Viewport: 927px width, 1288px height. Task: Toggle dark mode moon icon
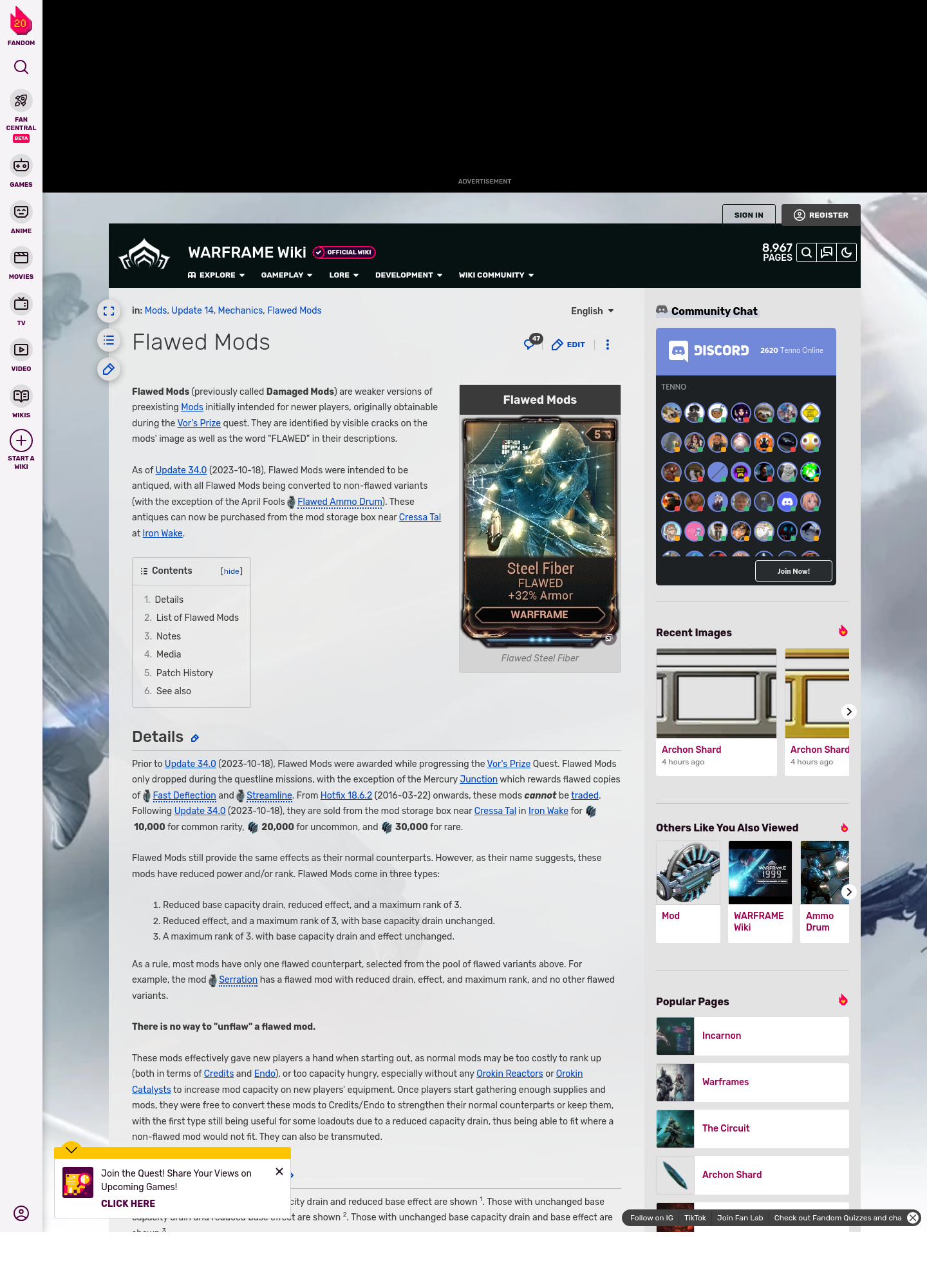click(847, 252)
